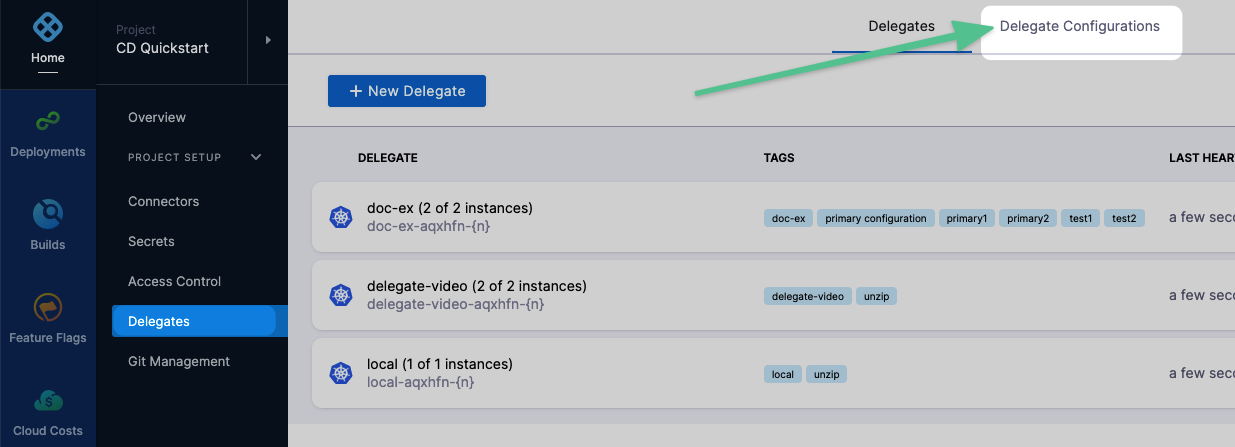Image resolution: width=1235 pixels, height=447 pixels.
Task: Click delegate-video-aqxhfn-{n} identifier text
Action: (456, 304)
